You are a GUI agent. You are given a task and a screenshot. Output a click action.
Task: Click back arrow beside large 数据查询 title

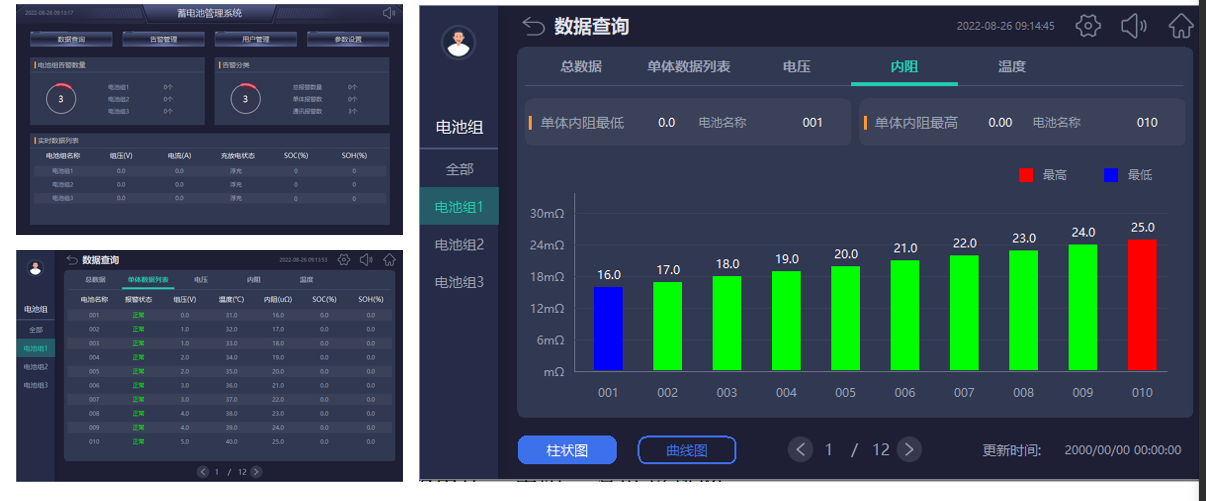(534, 27)
